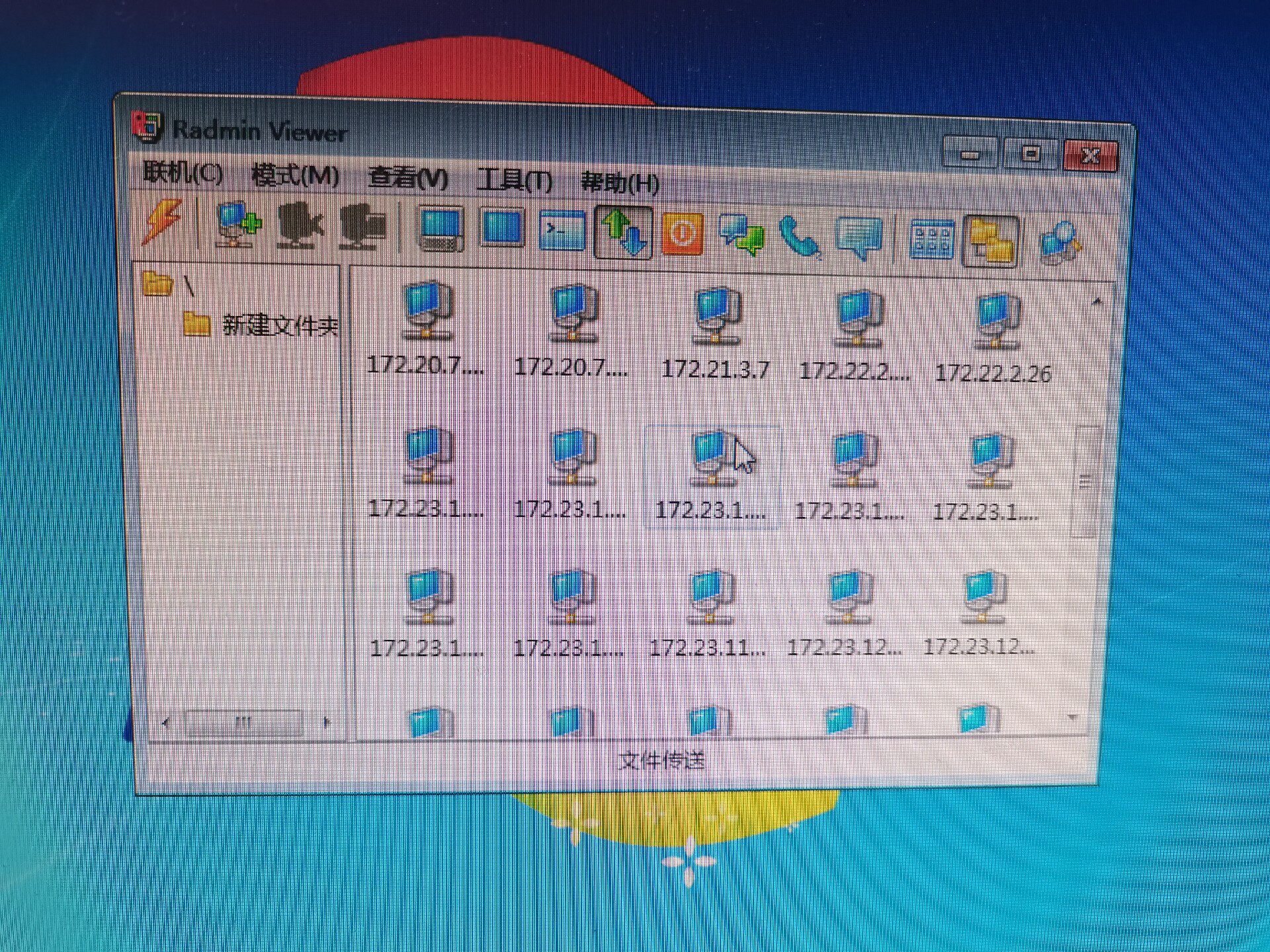Select View Only mode icon
This screenshot has width=1270, height=952.
(x=503, y=229)
